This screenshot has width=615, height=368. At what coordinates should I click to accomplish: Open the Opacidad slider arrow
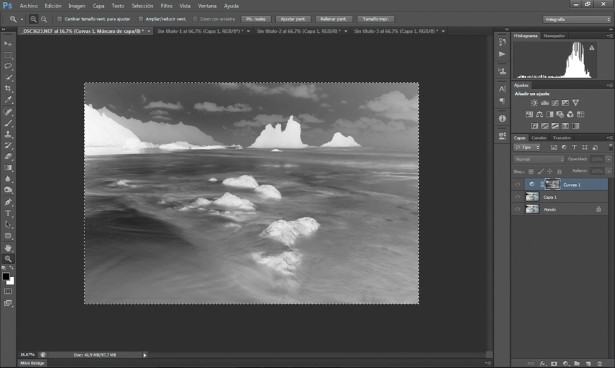[x=608, y=159]
